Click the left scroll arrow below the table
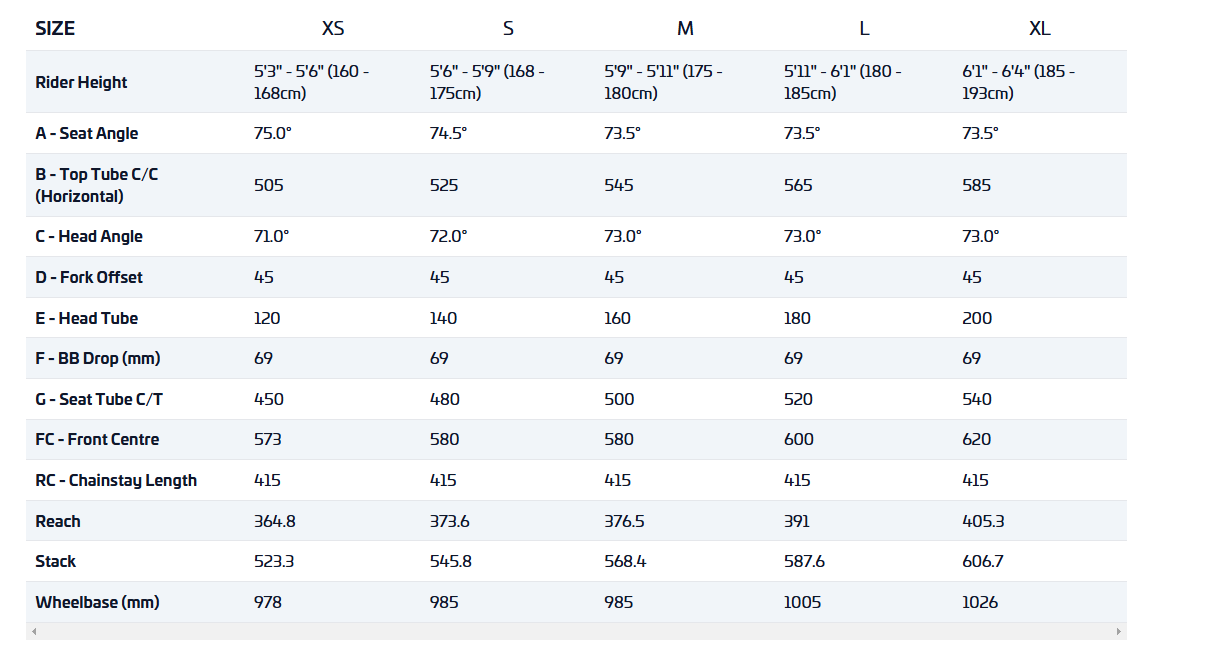Screen dimensions: 1210x658 33,631
